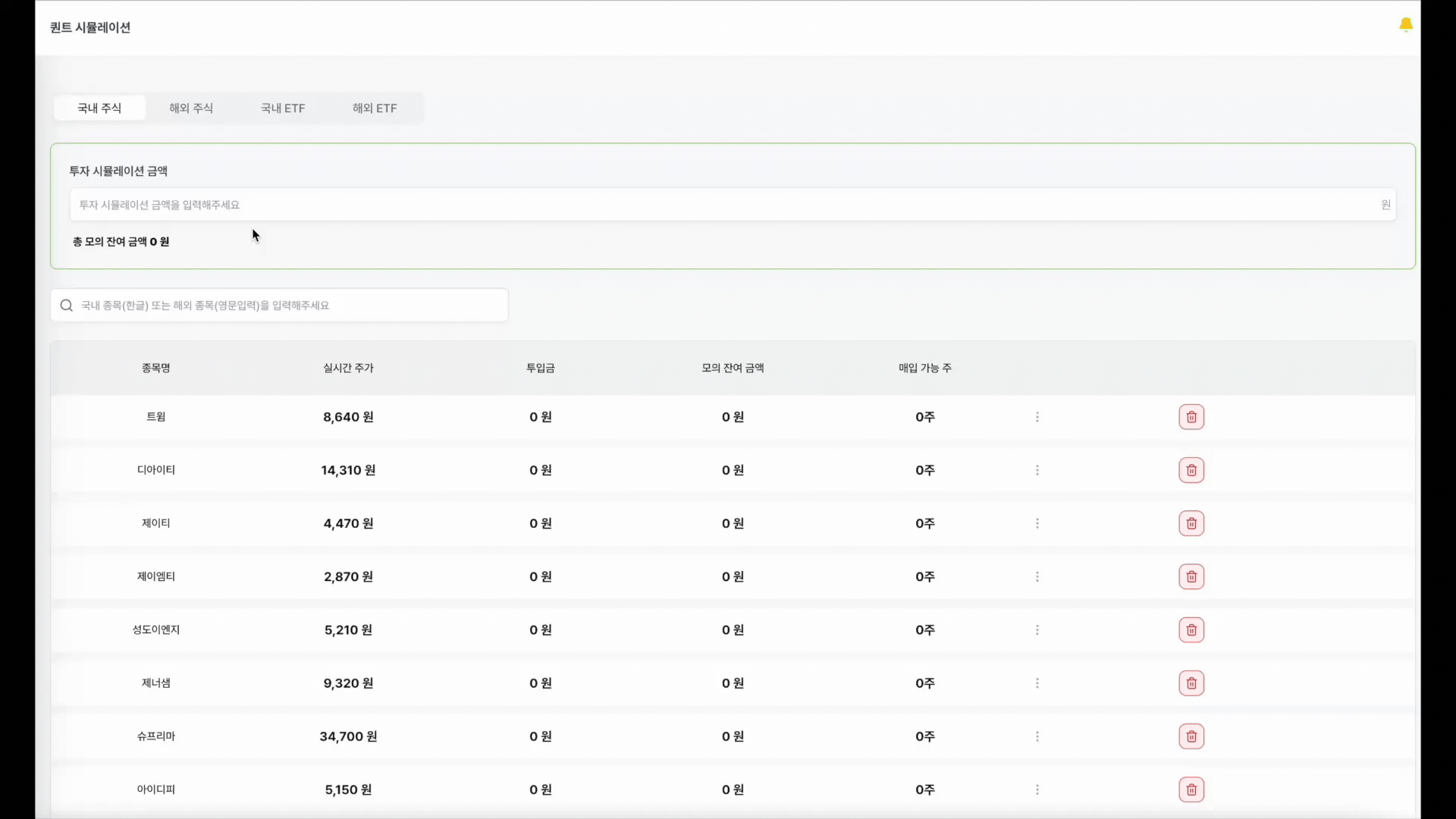Delete the 성도이엔지 row
The image size is (1456, 819).
pos(1191,630)
